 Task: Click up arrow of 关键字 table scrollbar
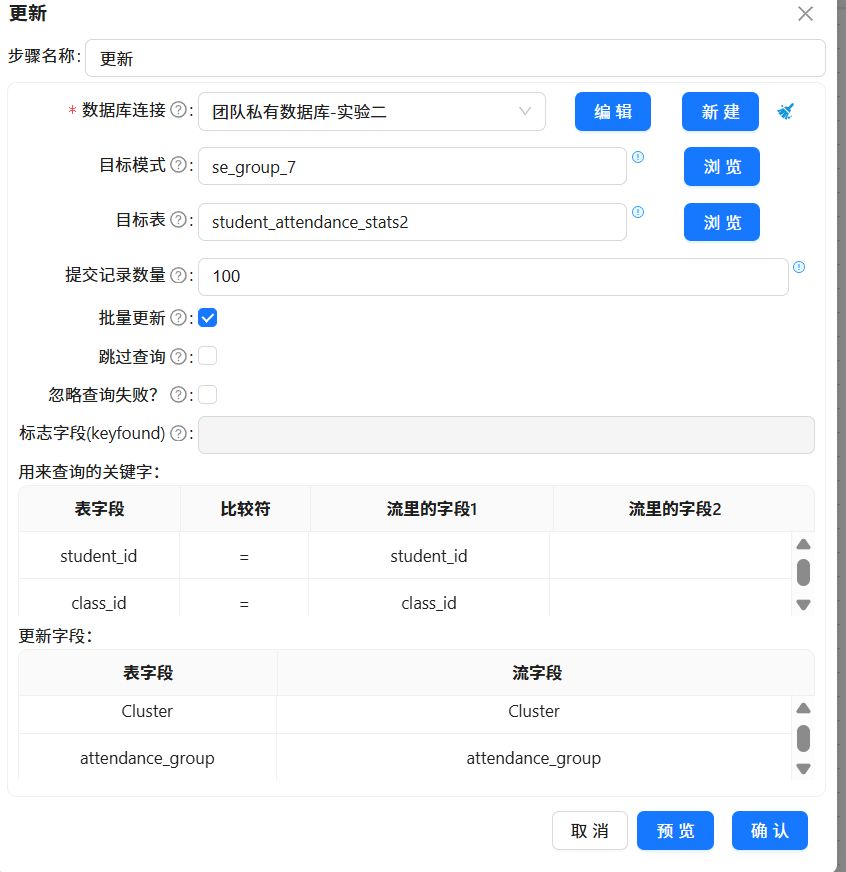(x=803, y=544)
